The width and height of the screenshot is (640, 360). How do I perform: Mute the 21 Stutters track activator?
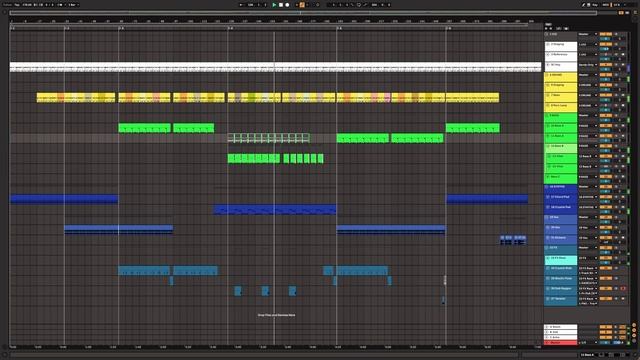coord(606,238)
